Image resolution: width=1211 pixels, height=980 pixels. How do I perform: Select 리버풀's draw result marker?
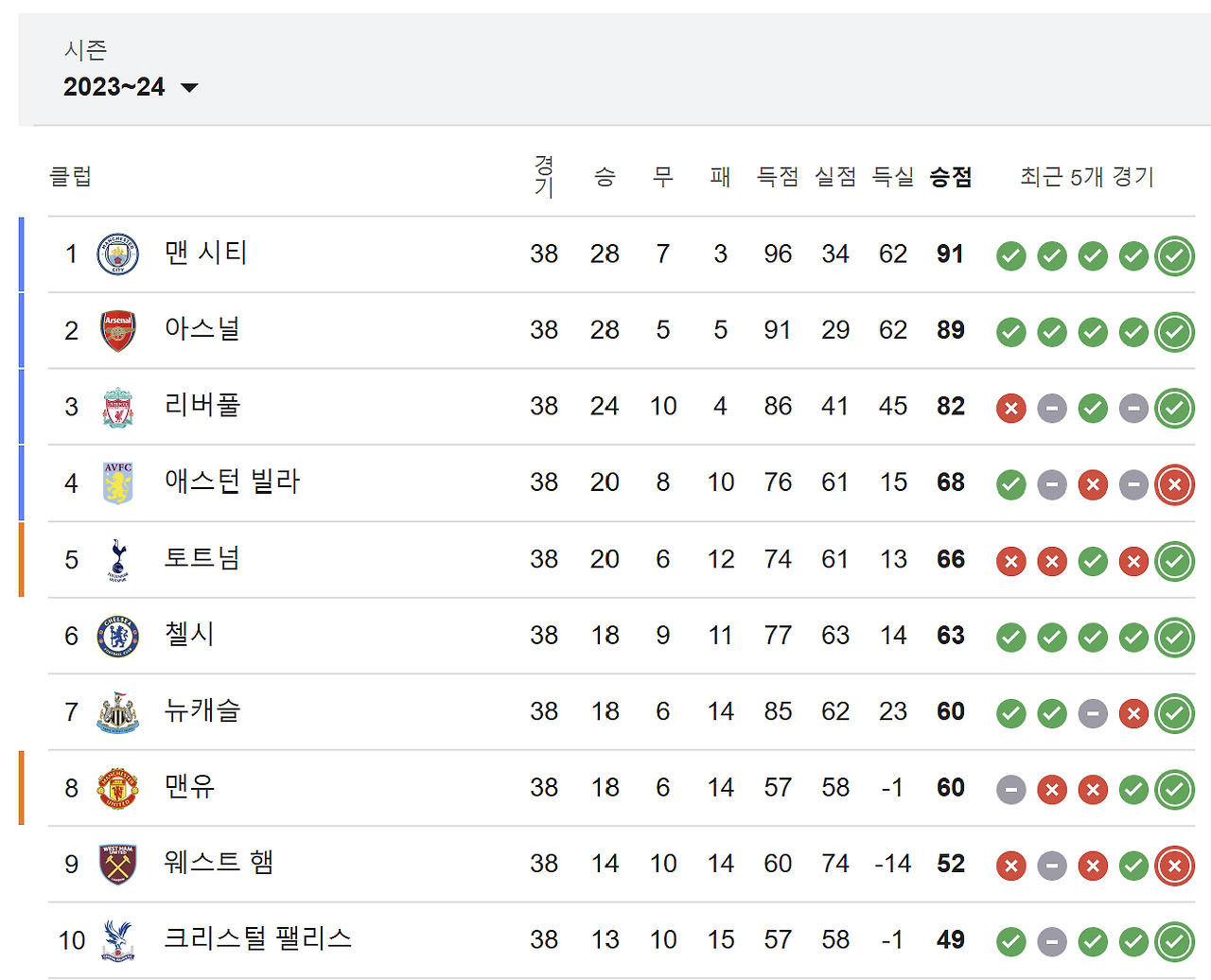pos(1051,409)
